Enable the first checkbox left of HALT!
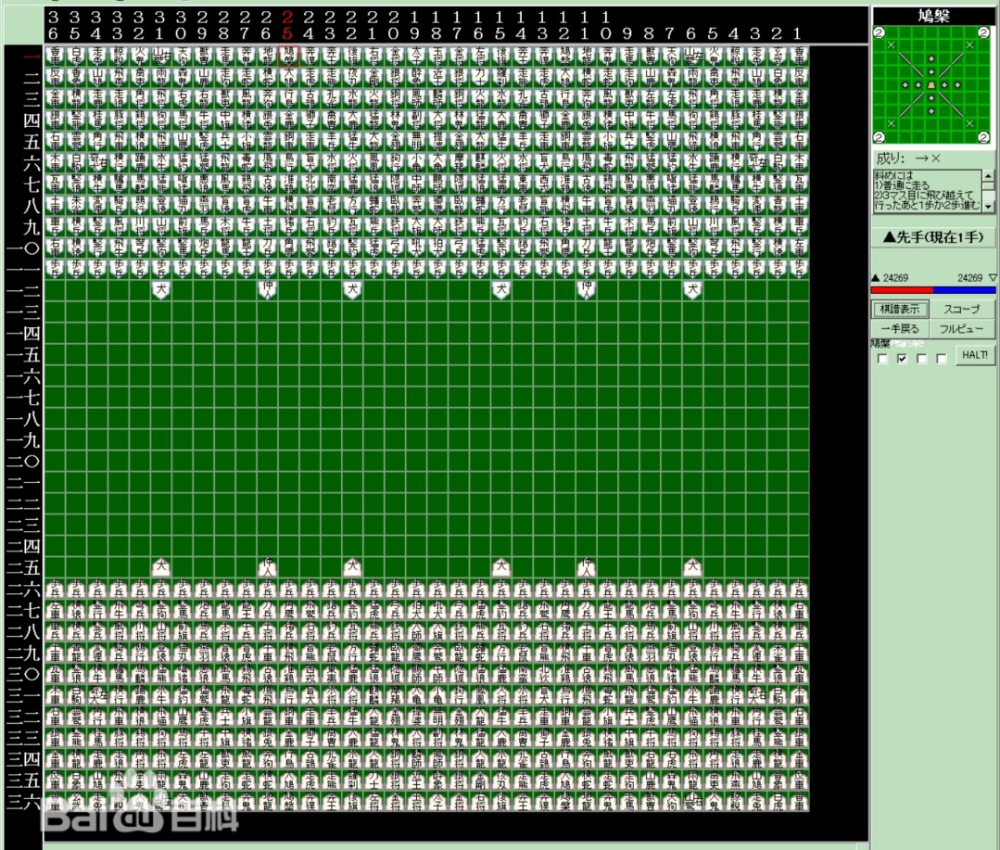 click(882, 359)
